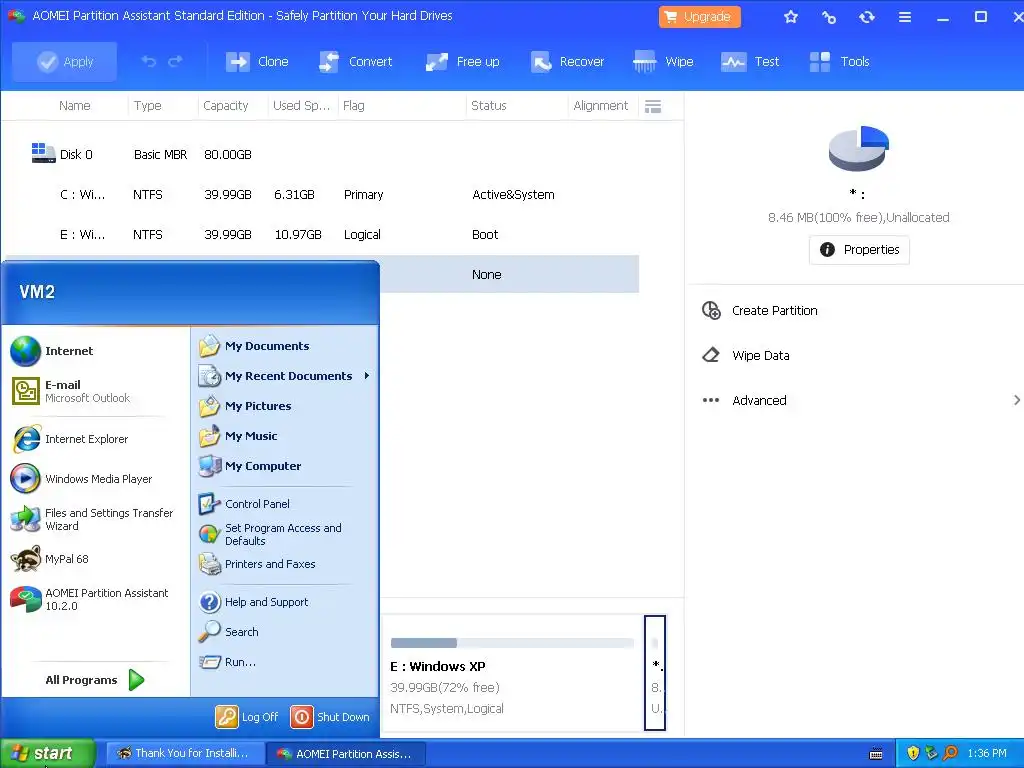
Task: Open Set Program Access and Defaults
Action: [270, 534]
